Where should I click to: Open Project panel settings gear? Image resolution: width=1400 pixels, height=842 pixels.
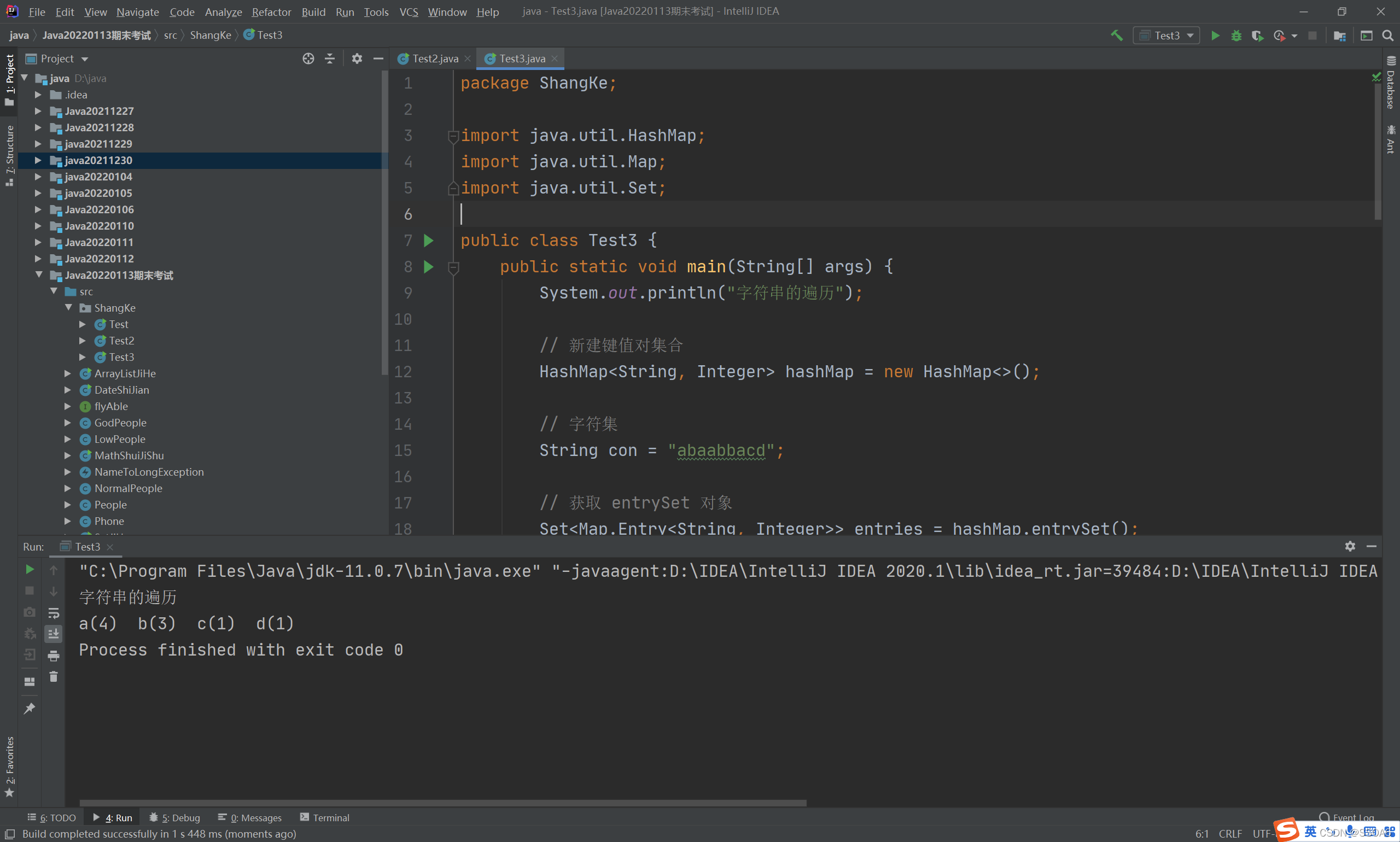[357, 59]
